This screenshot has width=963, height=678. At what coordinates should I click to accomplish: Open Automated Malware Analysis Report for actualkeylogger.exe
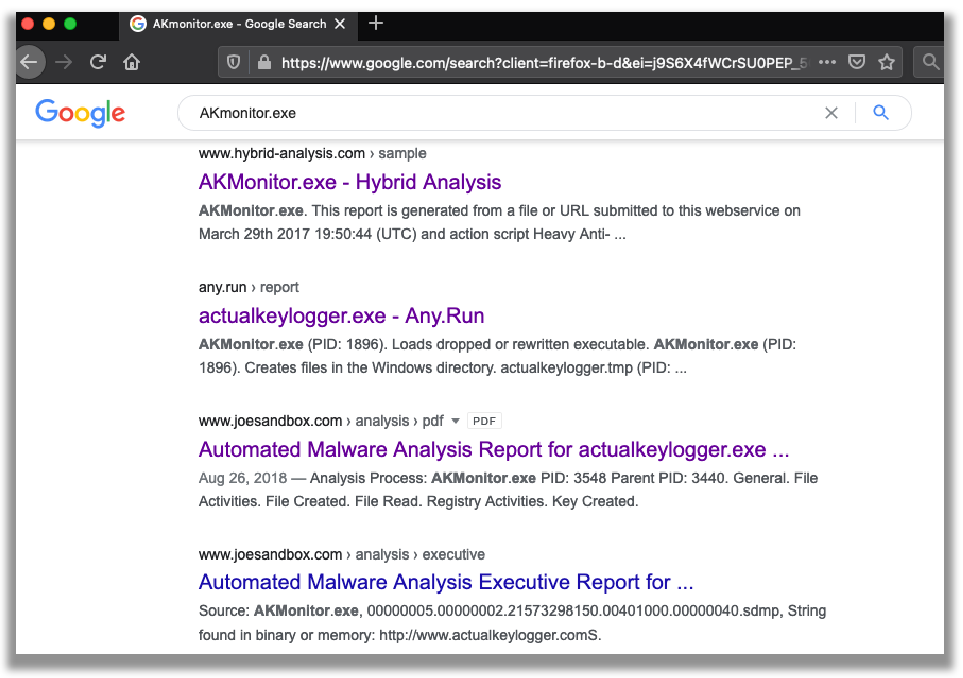494,450
